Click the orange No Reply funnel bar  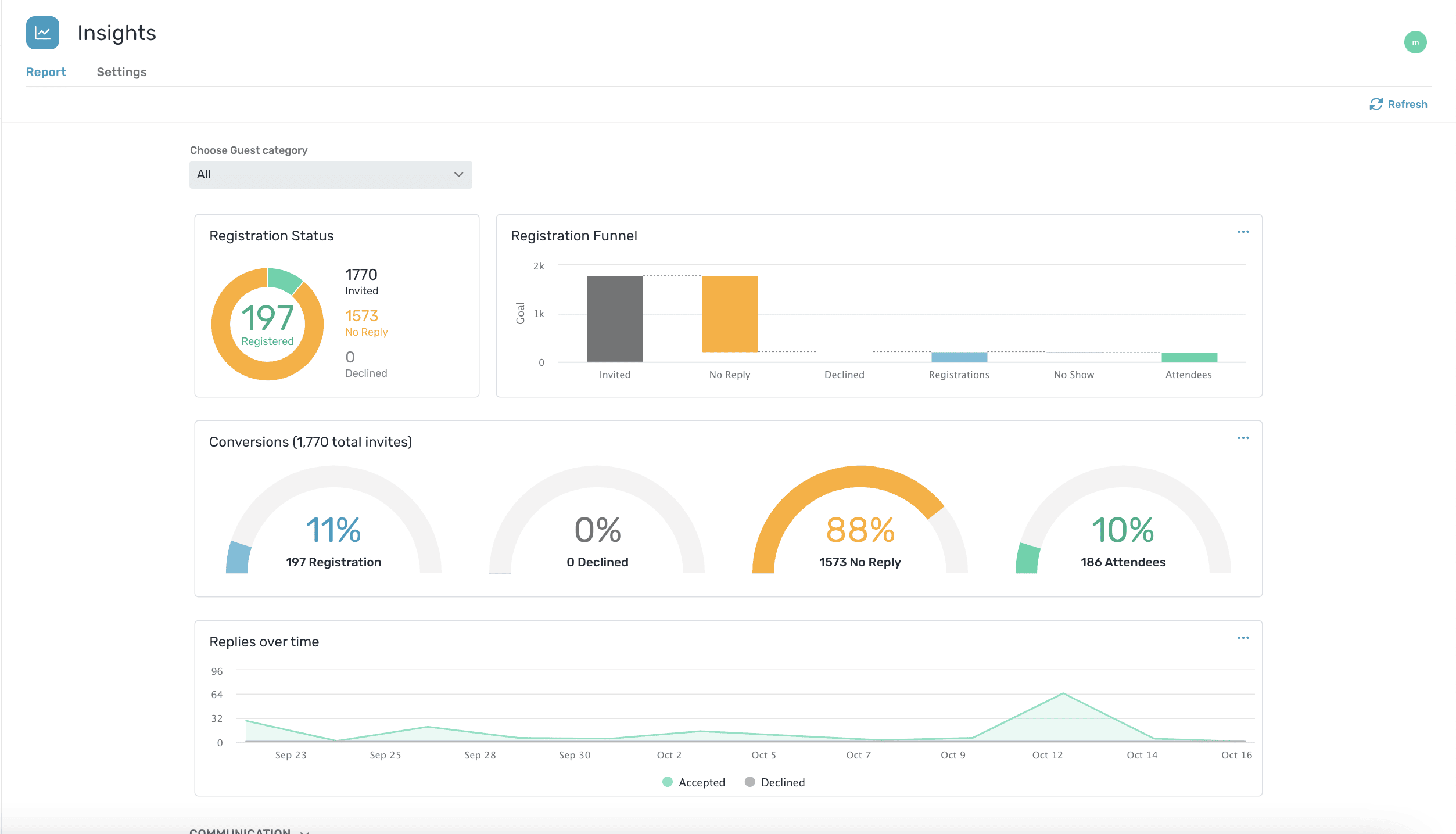[730, 314]
